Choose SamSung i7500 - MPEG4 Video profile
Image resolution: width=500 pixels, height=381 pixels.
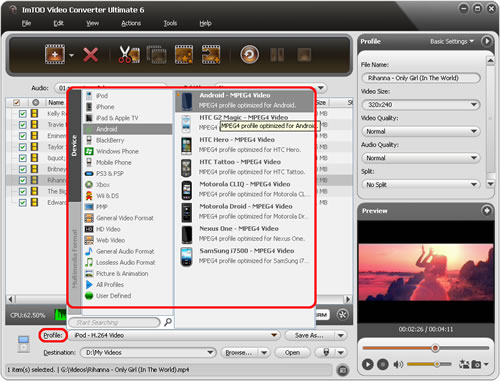pyautogui.click(x=245, y=256)
